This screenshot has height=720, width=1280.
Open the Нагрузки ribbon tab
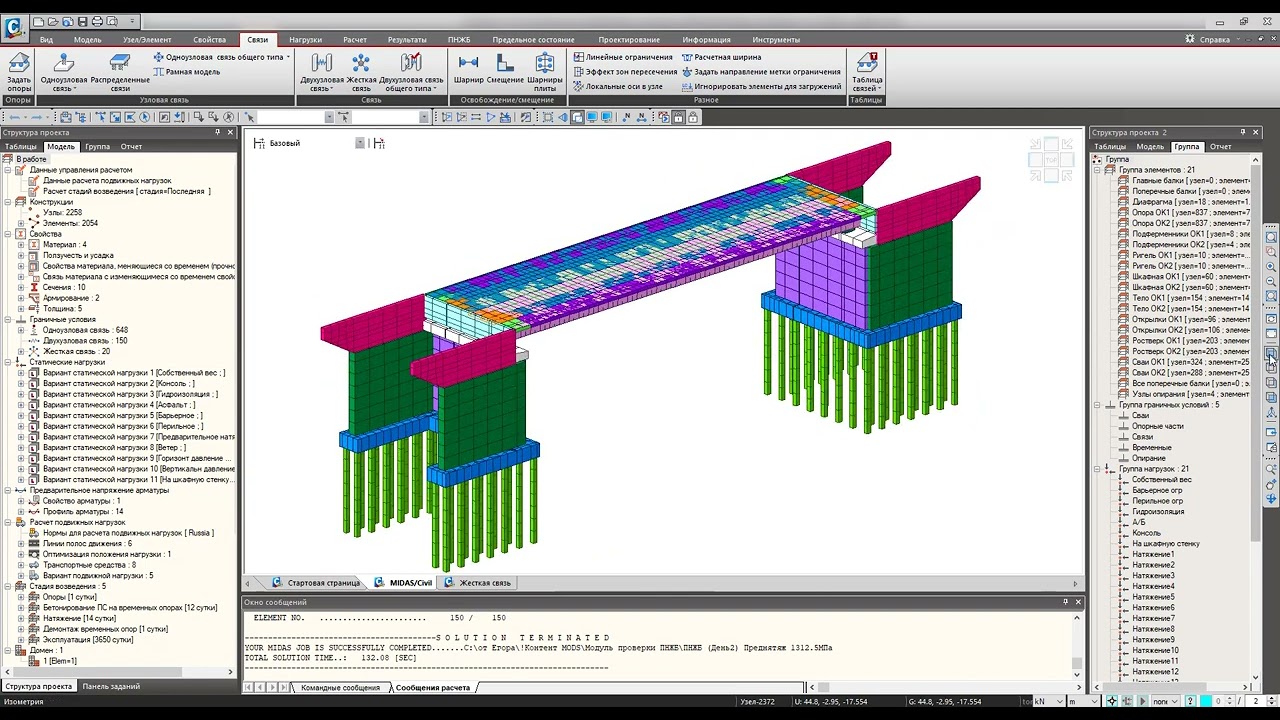305,40
